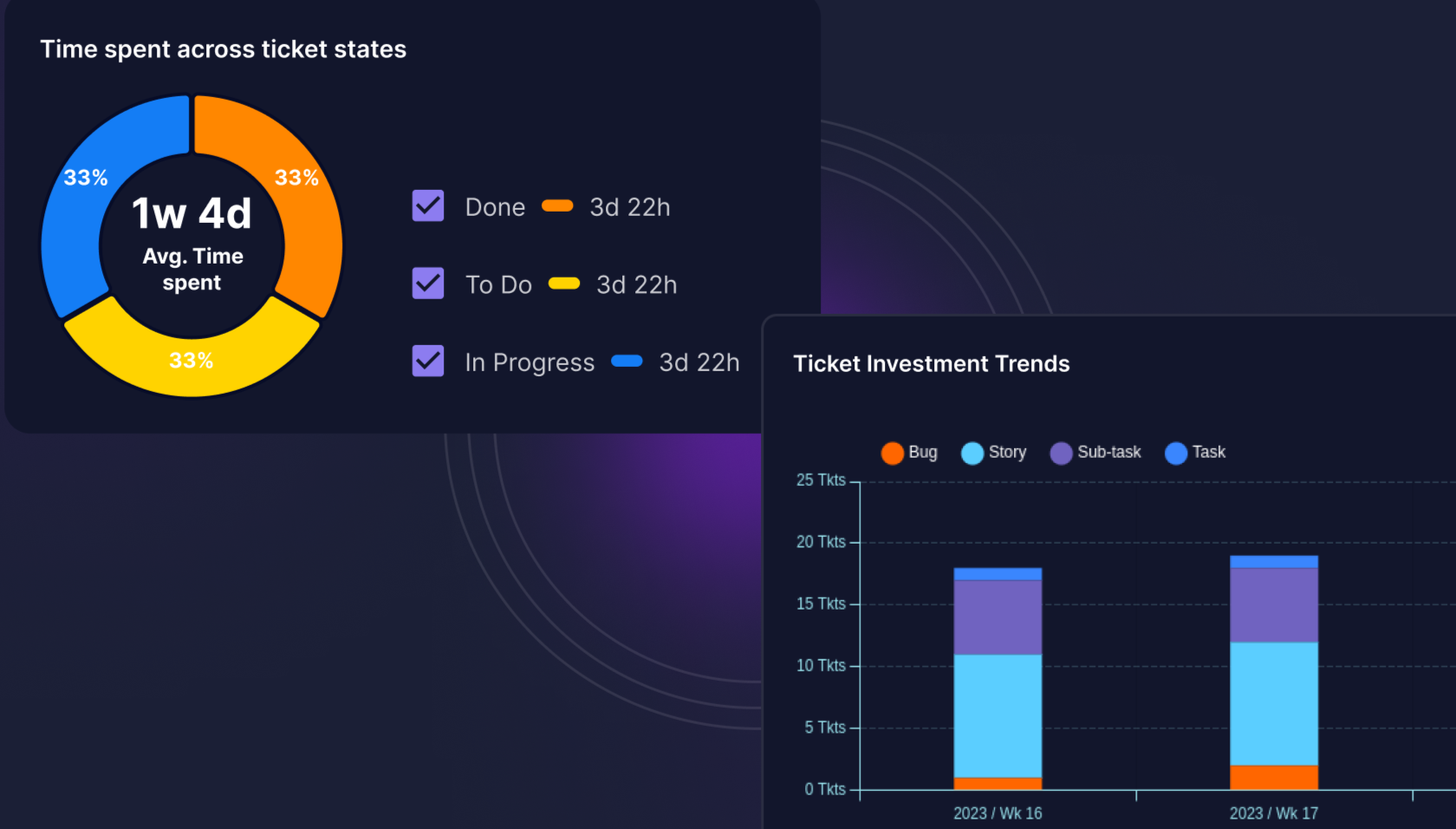Click the purple Sub-task legend dot
The image size is (1456, 829).
point(1061,453)
